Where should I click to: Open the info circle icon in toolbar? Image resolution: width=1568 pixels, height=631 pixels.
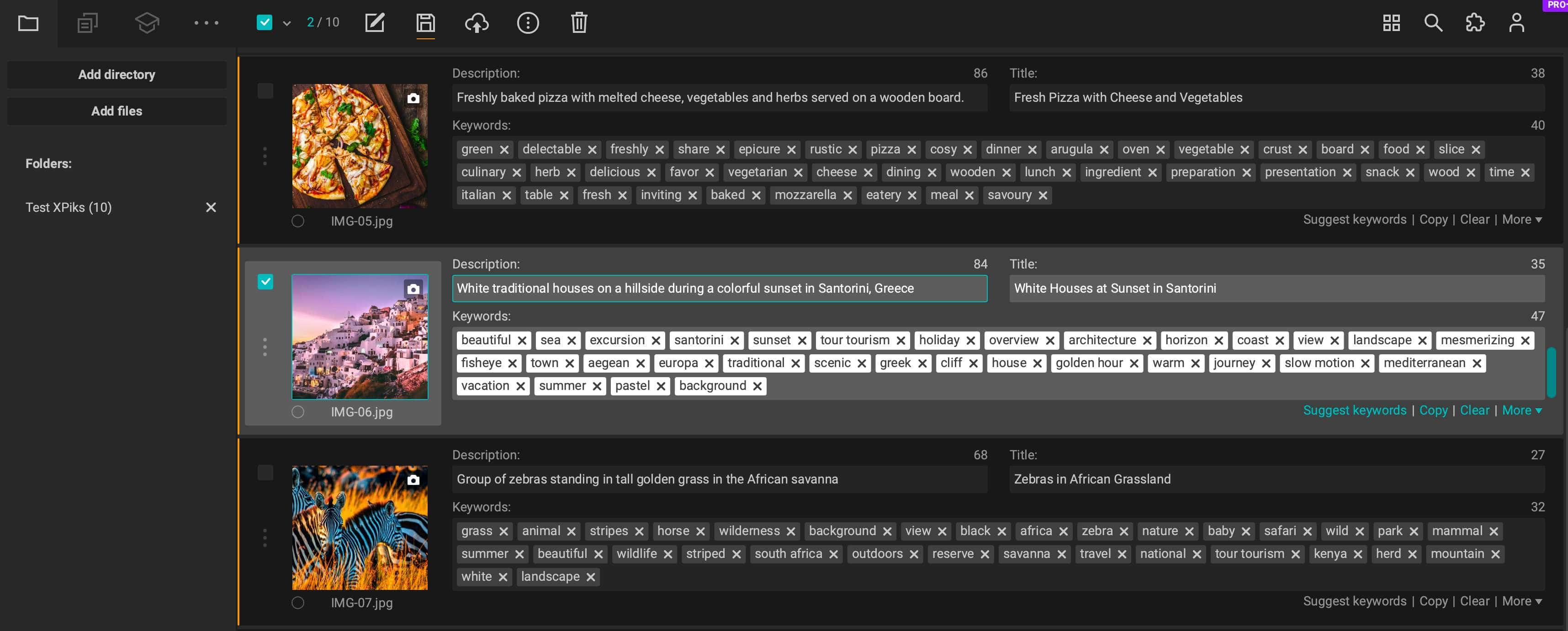(x=528, y=23)
